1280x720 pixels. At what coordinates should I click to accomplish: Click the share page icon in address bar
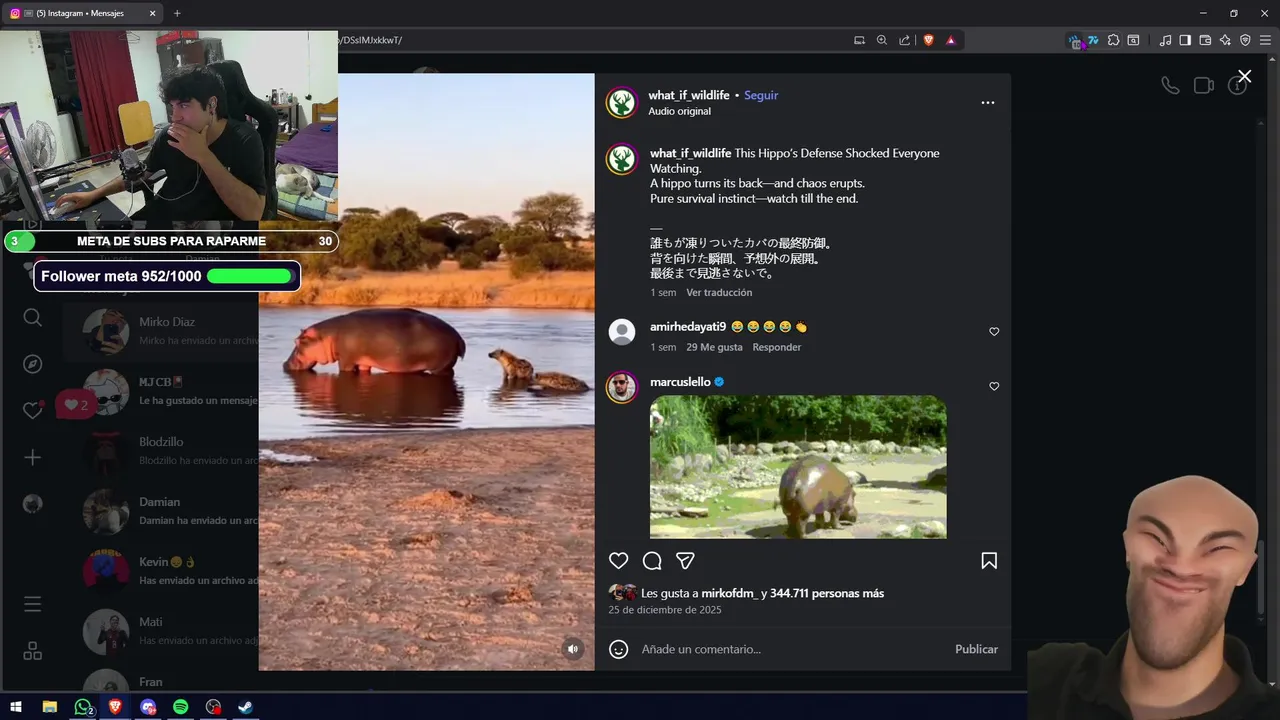coord(904,40)
